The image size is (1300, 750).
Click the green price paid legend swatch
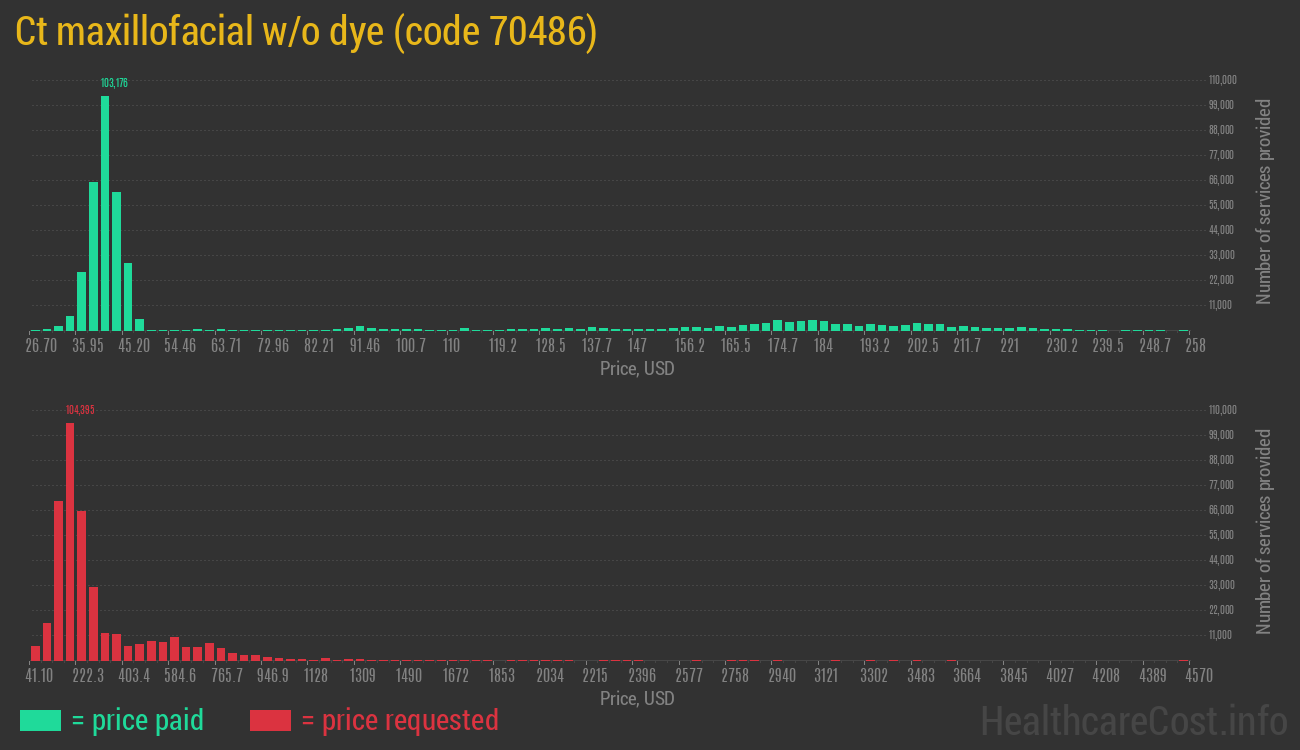pyautogui.click(x=40, y=720)
